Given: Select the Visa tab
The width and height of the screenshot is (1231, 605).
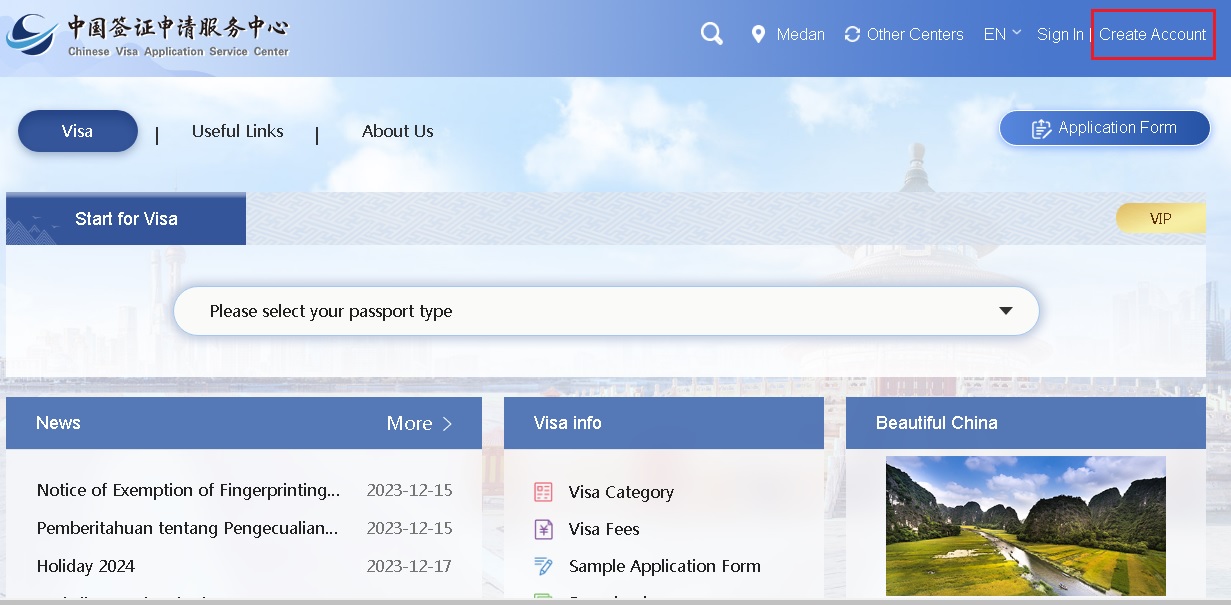Looking at the screenshot, I should 77,131.
